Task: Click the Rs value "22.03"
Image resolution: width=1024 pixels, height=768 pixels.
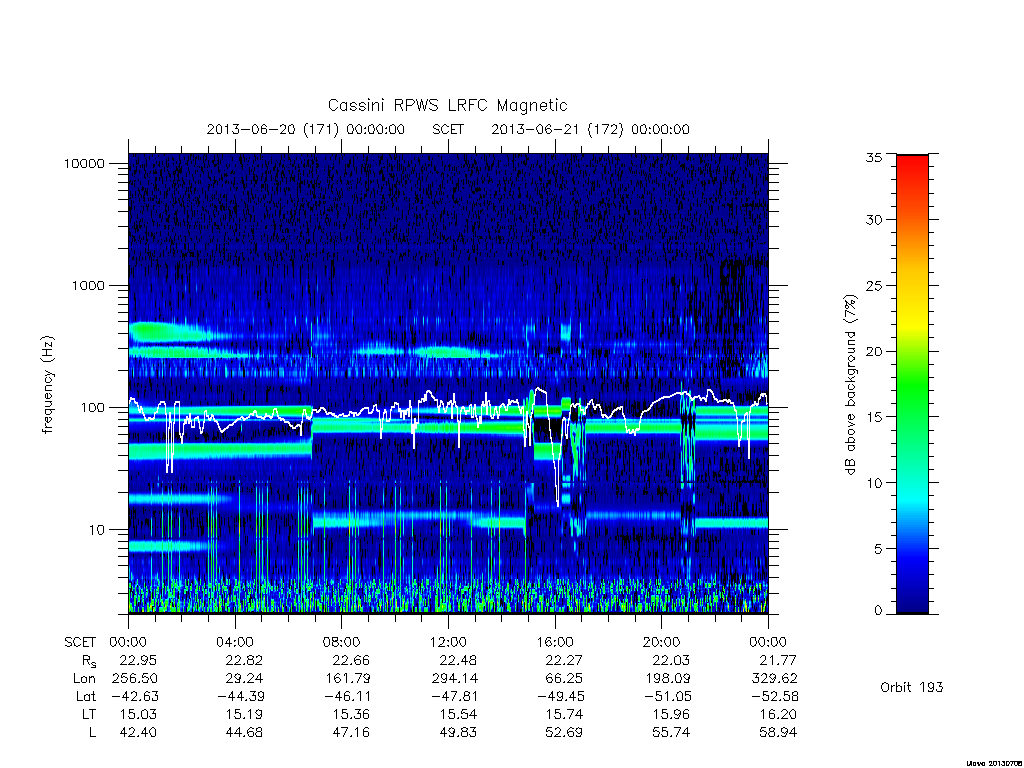Action: coord(671,660)
